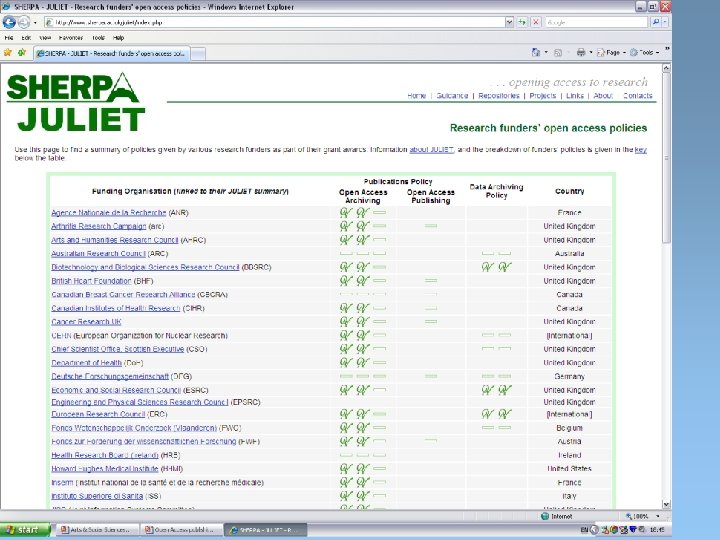Image resolution: width=720 pixels, height=540 pixels.
Task: Click first data archiving tick for BBSRC
Action: click(x=488, y=267)
